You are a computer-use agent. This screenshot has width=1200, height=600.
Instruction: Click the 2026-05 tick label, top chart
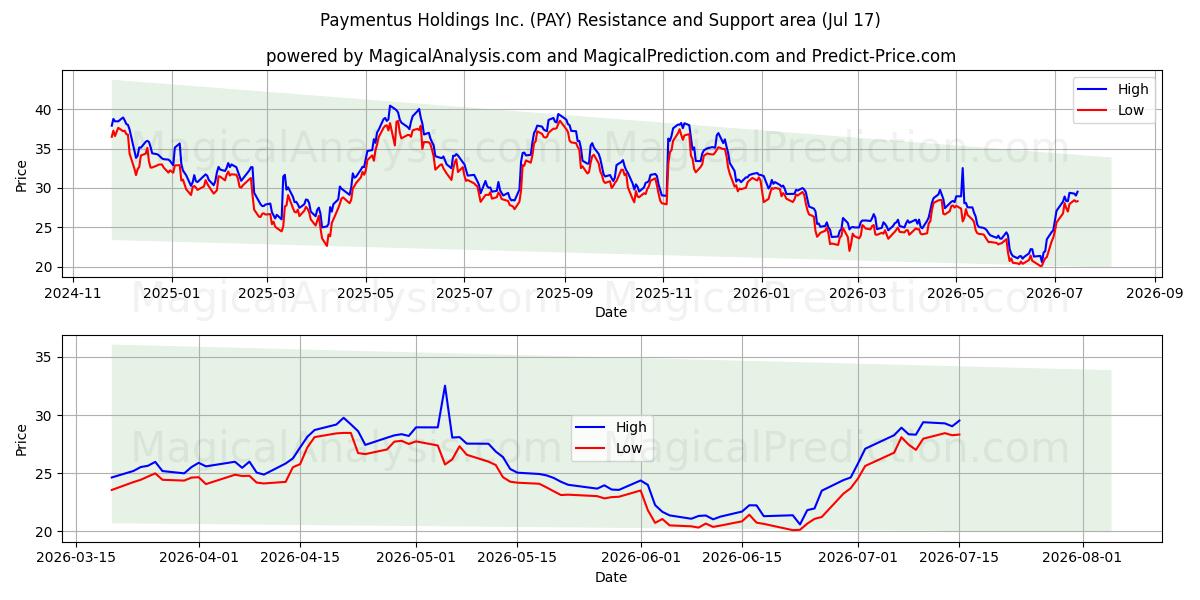click(956, 294)
